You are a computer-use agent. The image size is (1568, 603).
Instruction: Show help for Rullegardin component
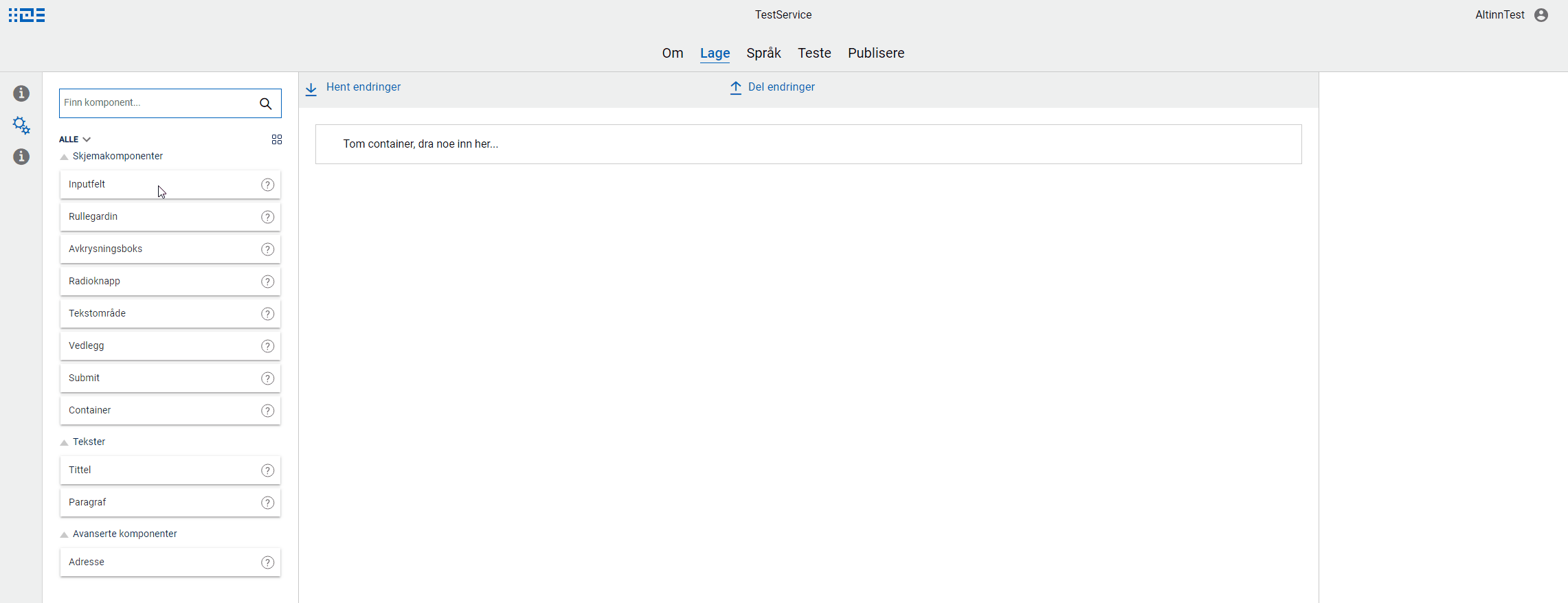pyautogui.click(x=268, y=217)
